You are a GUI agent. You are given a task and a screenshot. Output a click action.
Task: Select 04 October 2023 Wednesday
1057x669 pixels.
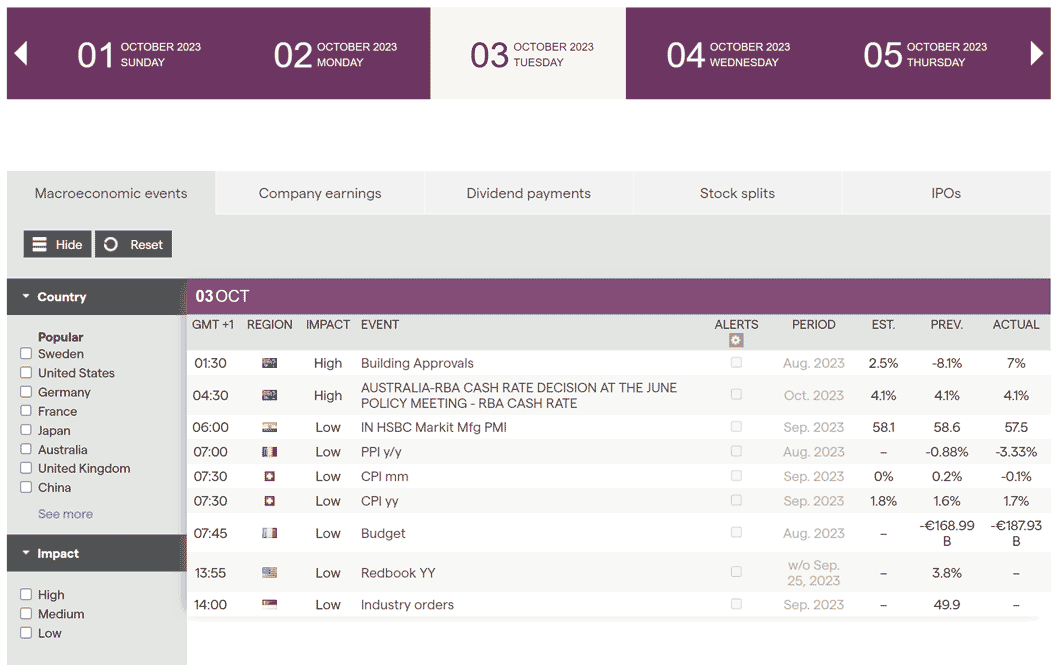point(728,54)
